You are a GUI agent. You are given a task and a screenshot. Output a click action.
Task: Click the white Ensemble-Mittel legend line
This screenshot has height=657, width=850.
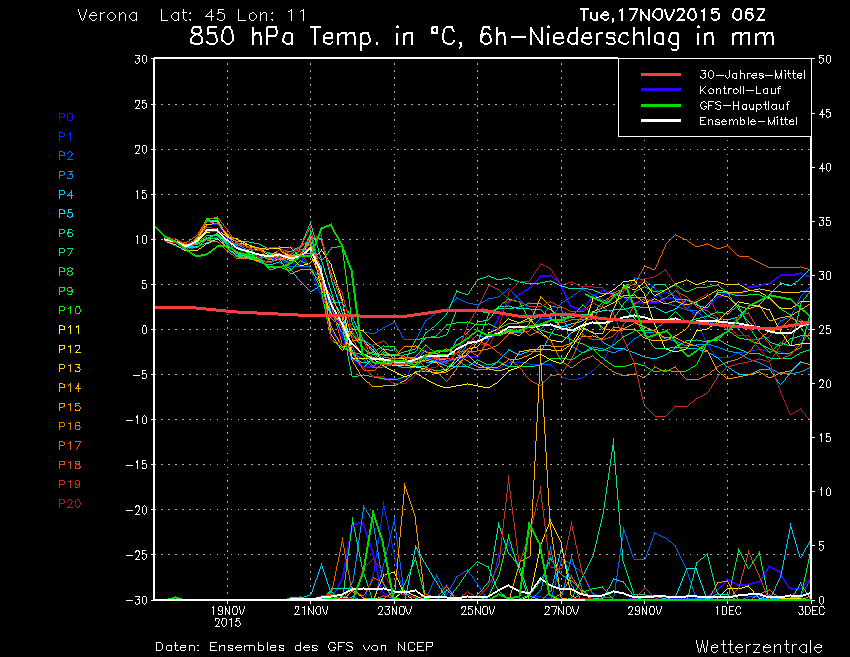661,120
